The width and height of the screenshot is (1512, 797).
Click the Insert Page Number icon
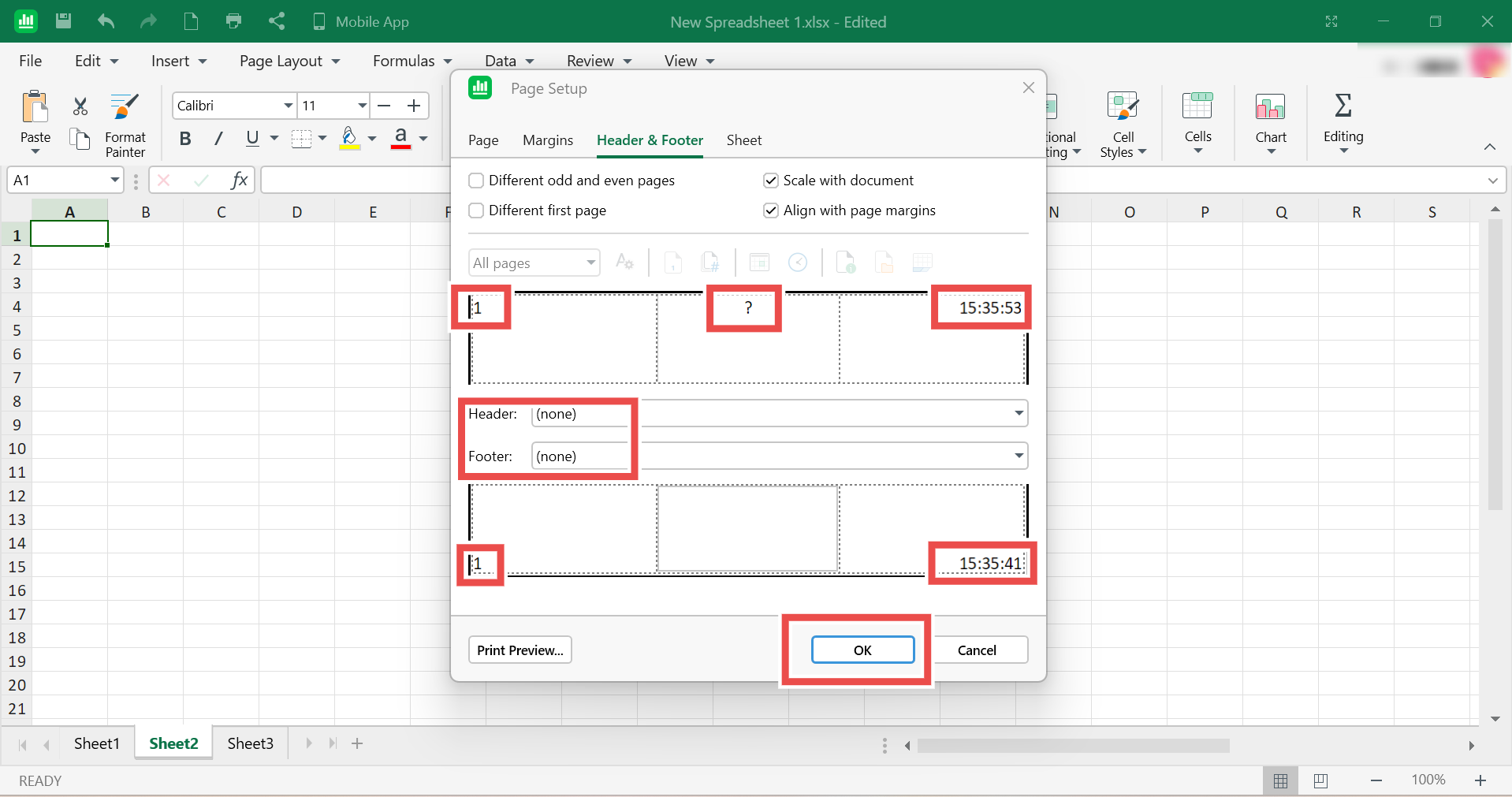pos(673,262)
